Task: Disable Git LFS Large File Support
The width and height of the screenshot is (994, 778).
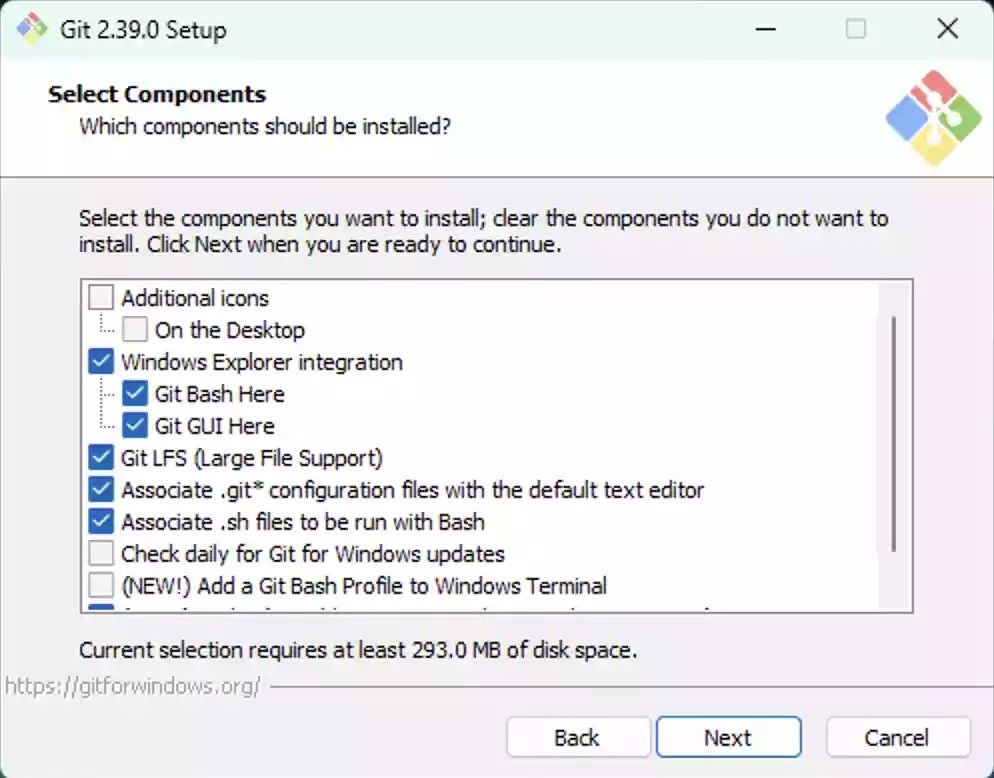Action: 100,457
